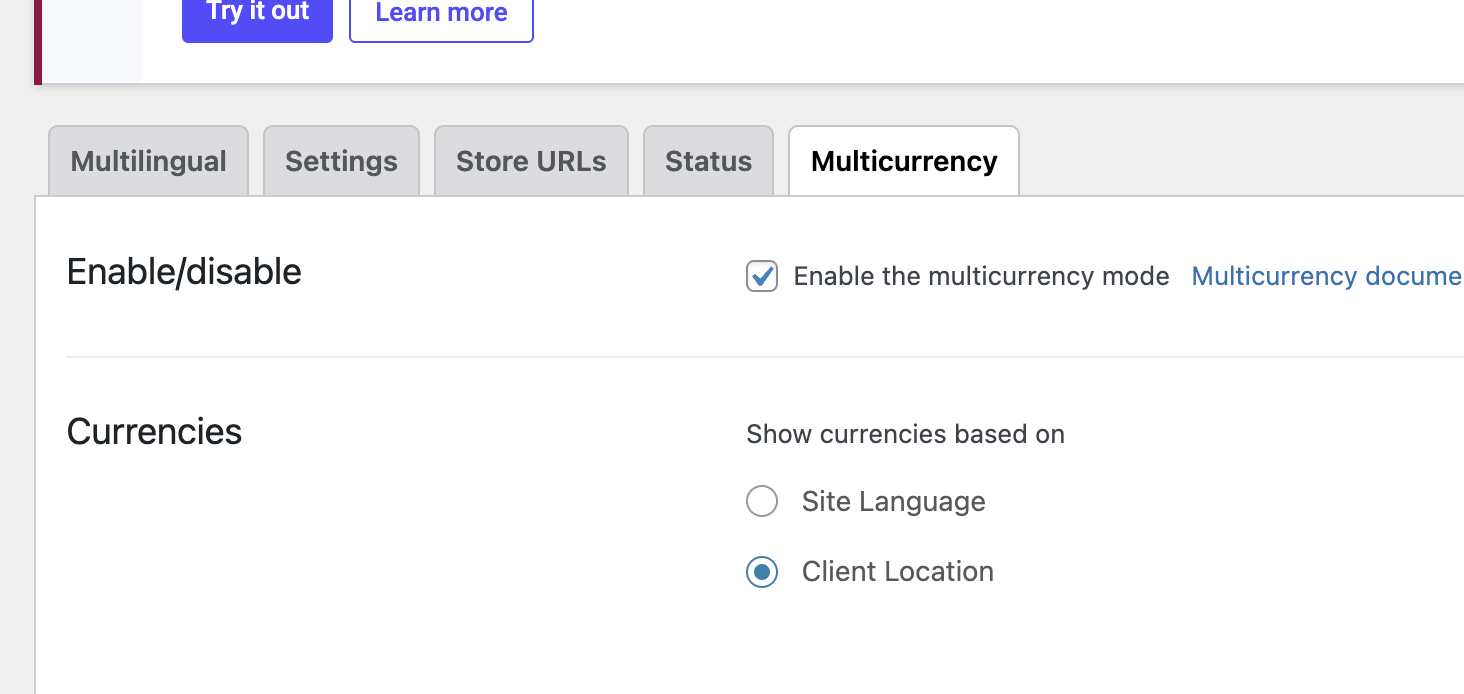The width and height of the screenshot is (1464, 694).
Task: Go to the Store URLs tab
Action: click(531, 161)
